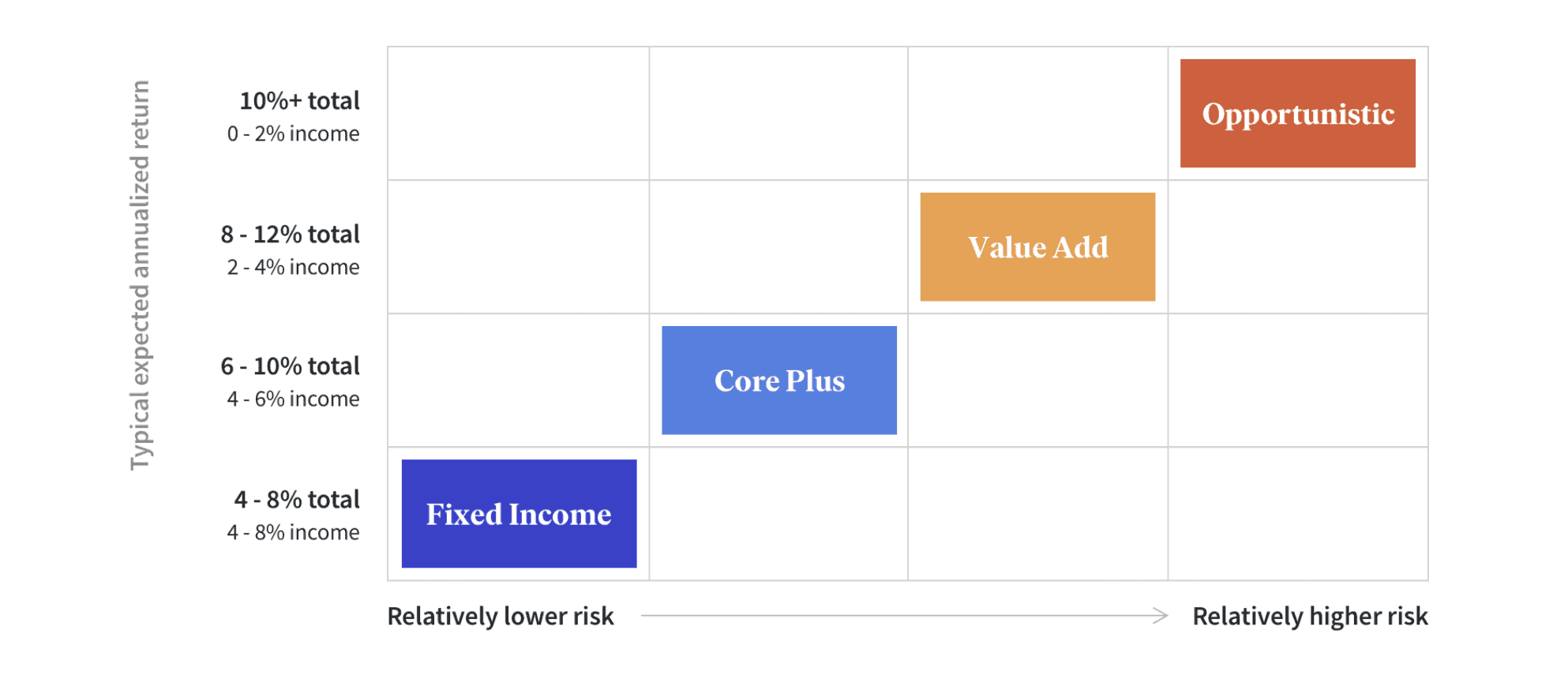Image resolution: width=1568 pixels, height=690 pixels.
Task: Click the empty cell right of Value Add
Action: coord(1297,246)
